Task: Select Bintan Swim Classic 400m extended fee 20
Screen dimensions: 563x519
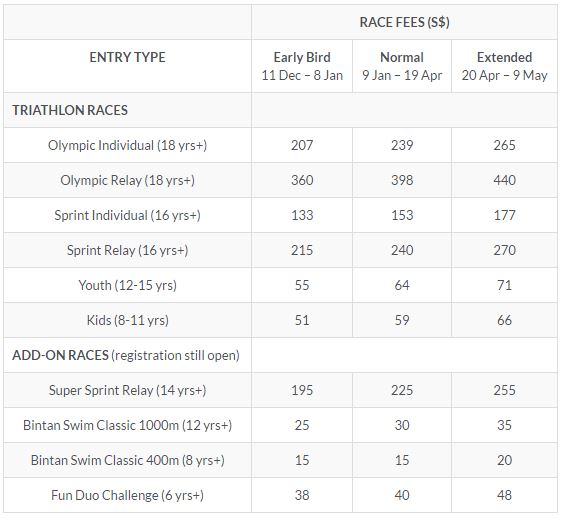Action: (x=504, y=460)
